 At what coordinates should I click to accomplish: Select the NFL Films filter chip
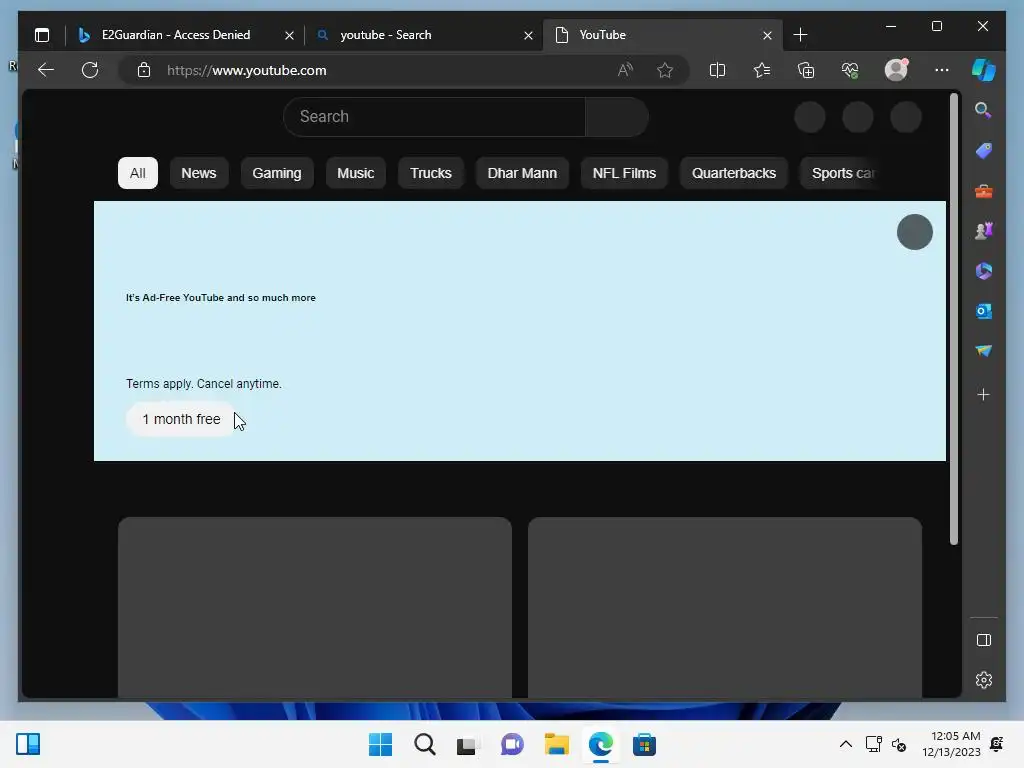coord(624,173)
